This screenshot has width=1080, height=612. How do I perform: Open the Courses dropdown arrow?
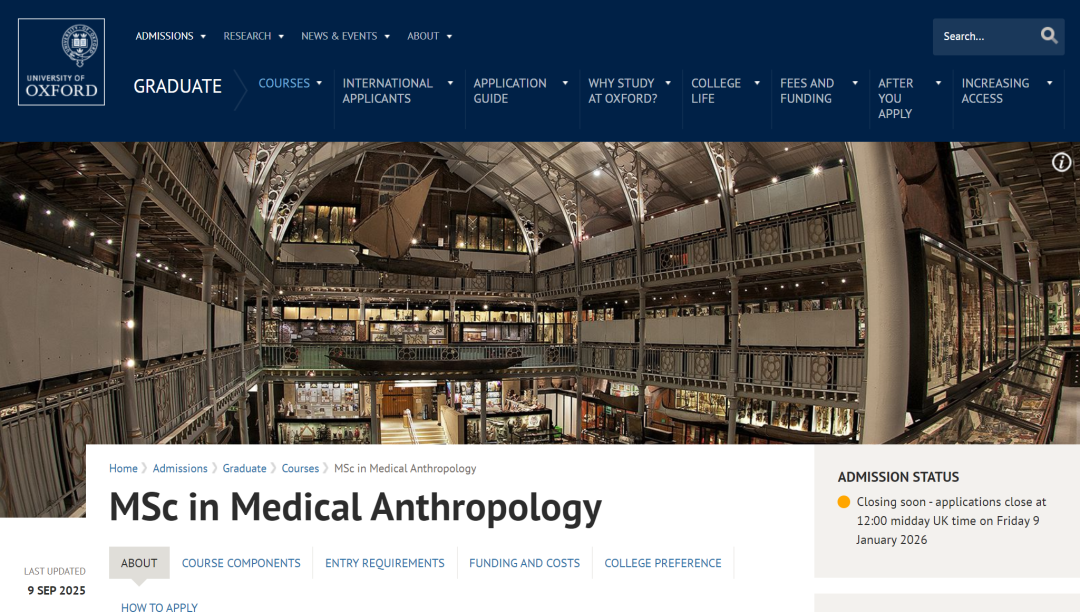[x=319, y=83]
